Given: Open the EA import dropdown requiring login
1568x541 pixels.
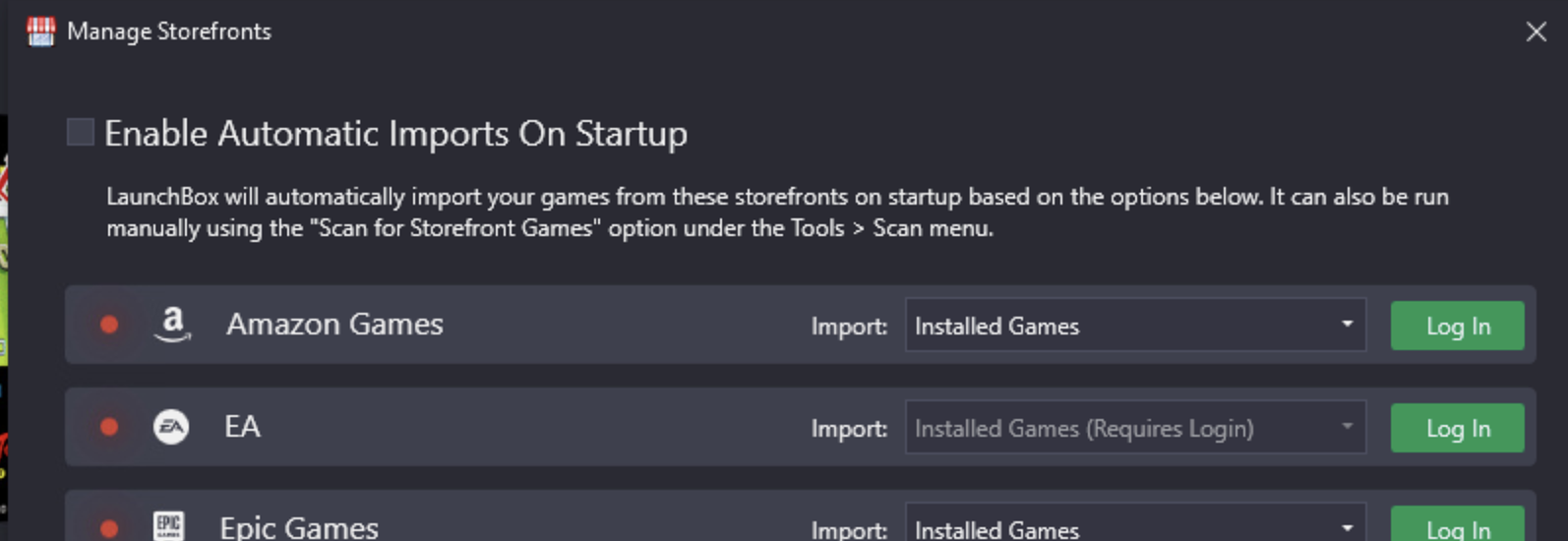Looking at the screenshot, I should [1135, 428].
